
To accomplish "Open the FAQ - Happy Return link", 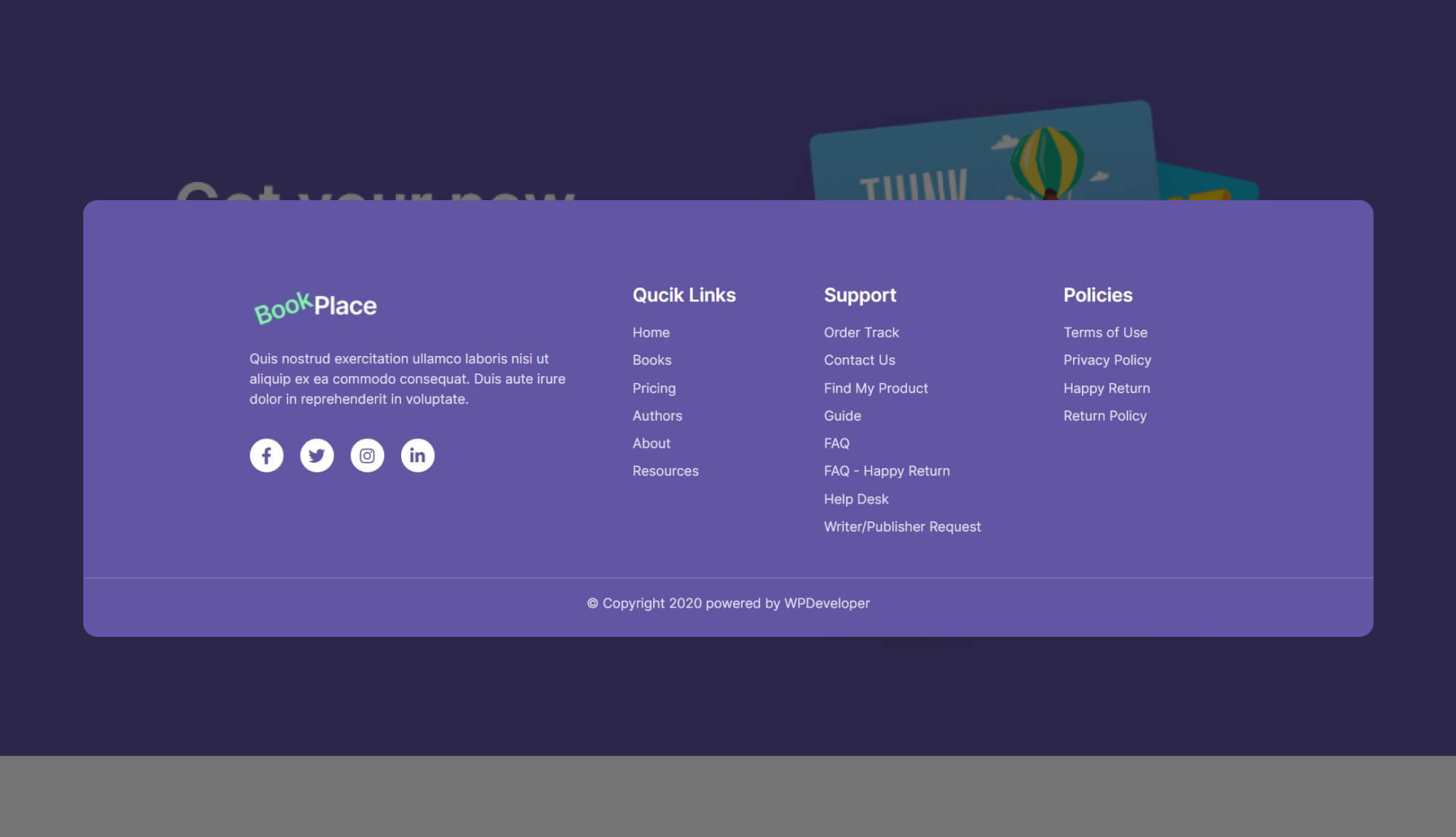I will click(887, 471).
